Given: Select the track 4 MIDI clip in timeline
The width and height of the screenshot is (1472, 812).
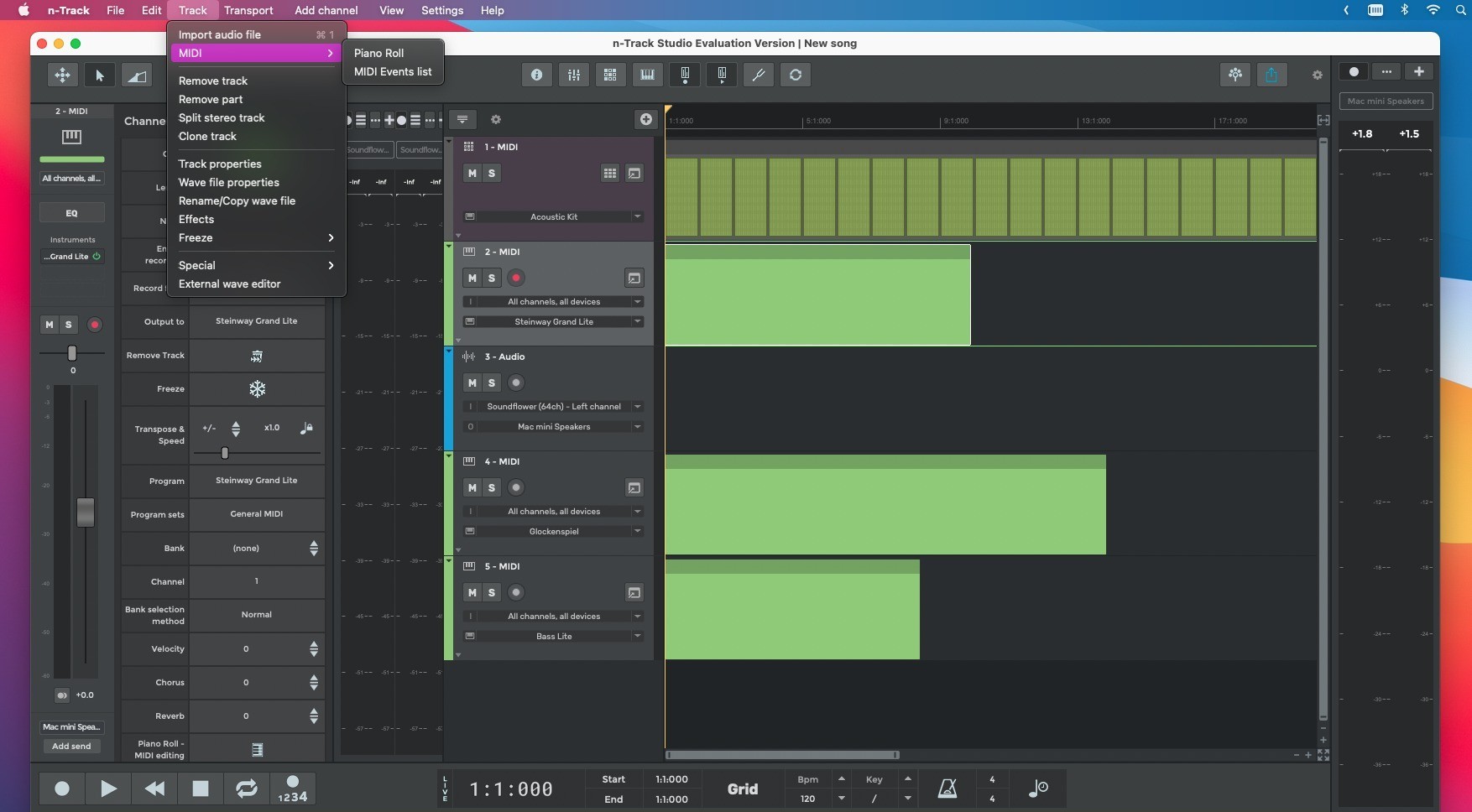Looking at the screenshot, I should click(885, 504).
